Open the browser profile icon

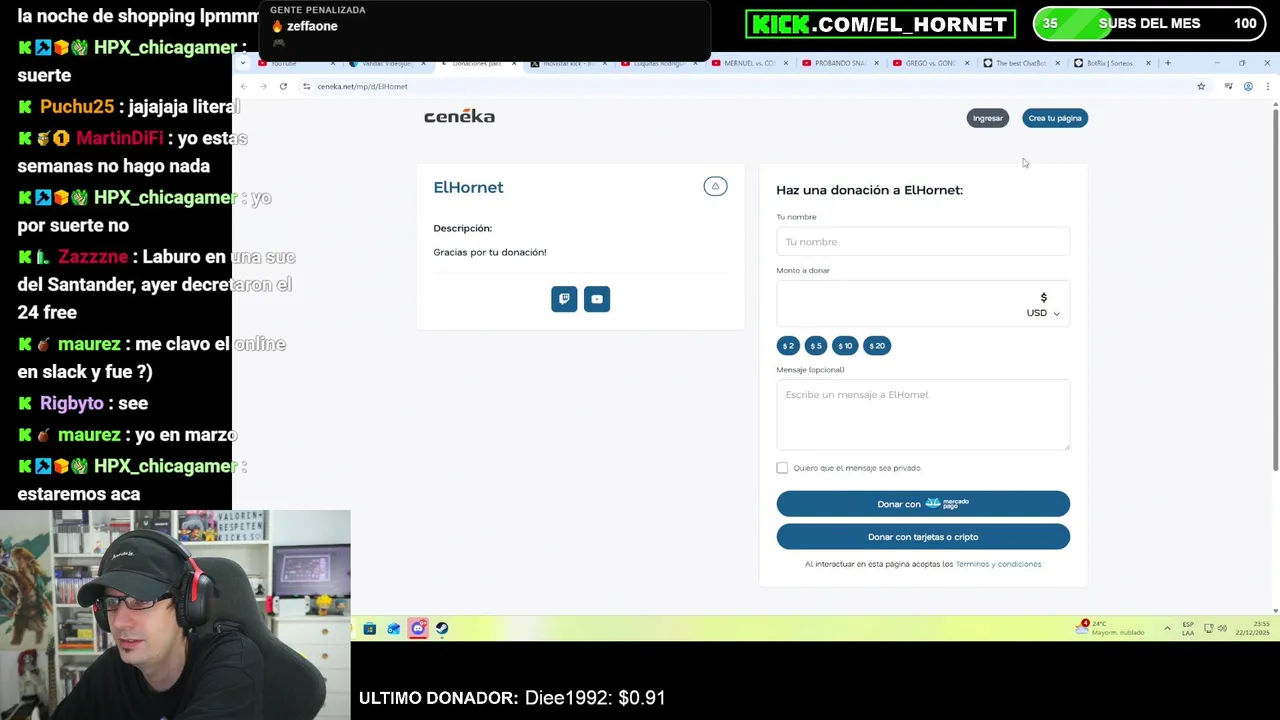[x=1248, y=86]
